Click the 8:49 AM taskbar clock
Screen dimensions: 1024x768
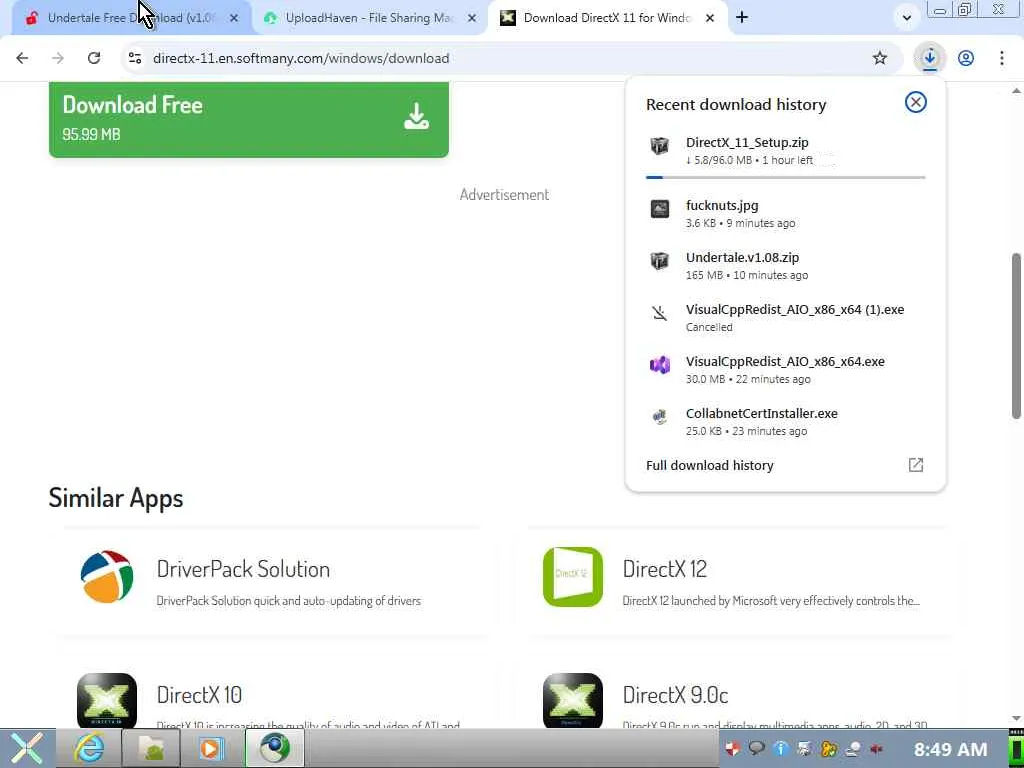click(x=950, y=749)
